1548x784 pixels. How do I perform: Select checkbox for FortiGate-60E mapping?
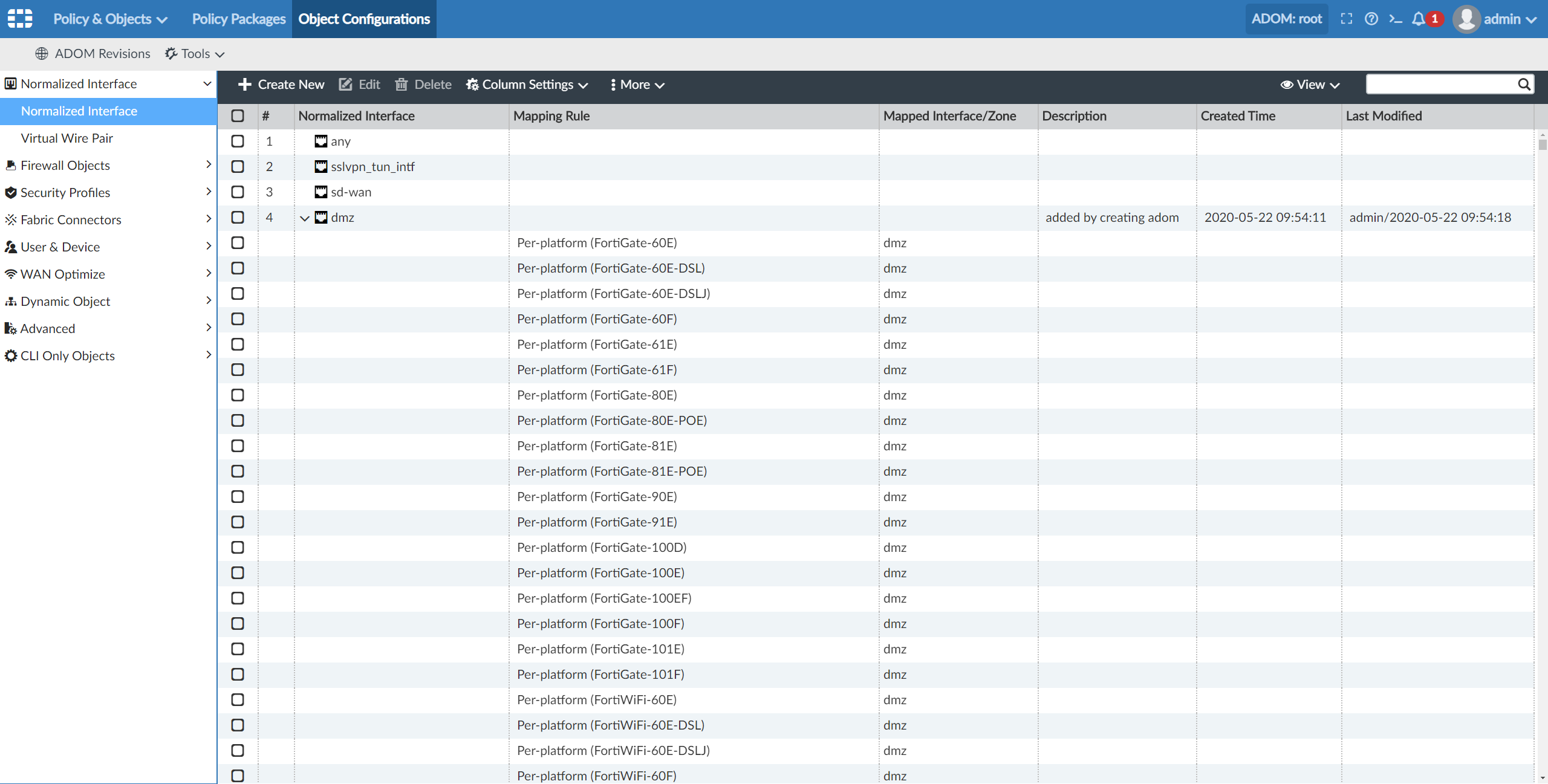pos(238,242)
